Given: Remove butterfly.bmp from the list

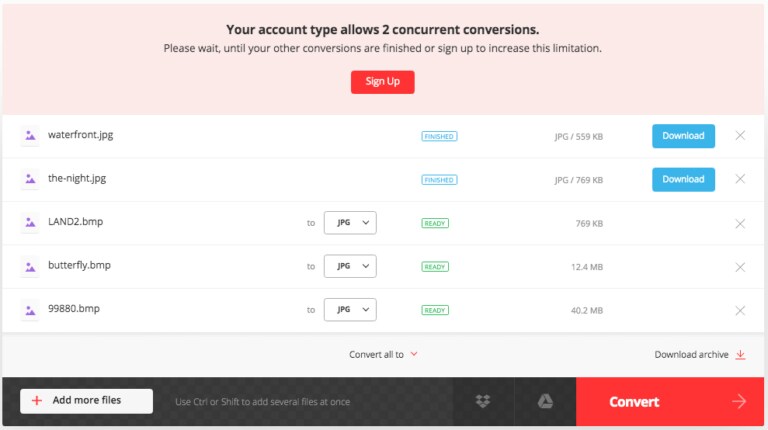Looking at the screenshot, I should click(740, 267).
